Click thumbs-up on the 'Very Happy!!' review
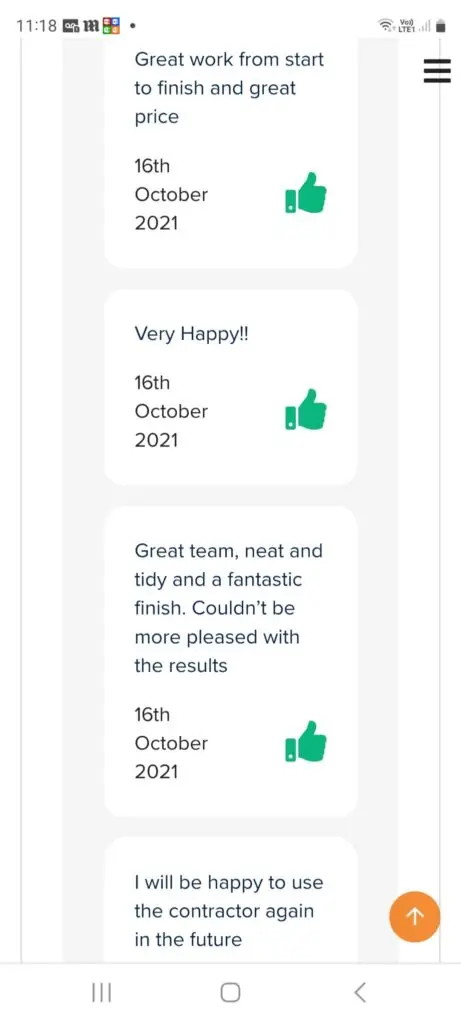 click(306, 410)
